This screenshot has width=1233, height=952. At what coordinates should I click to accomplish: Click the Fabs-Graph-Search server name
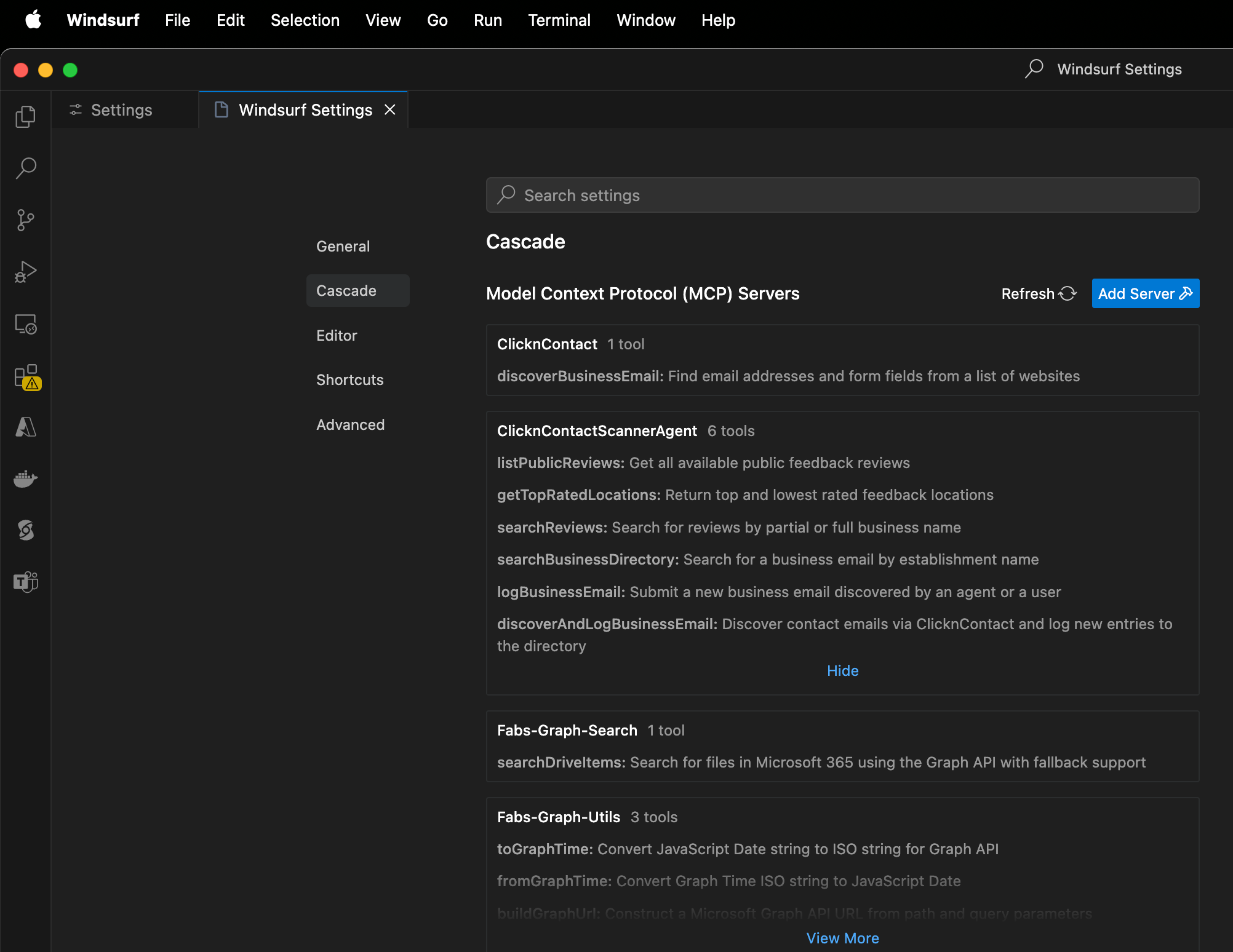[567, 730]
